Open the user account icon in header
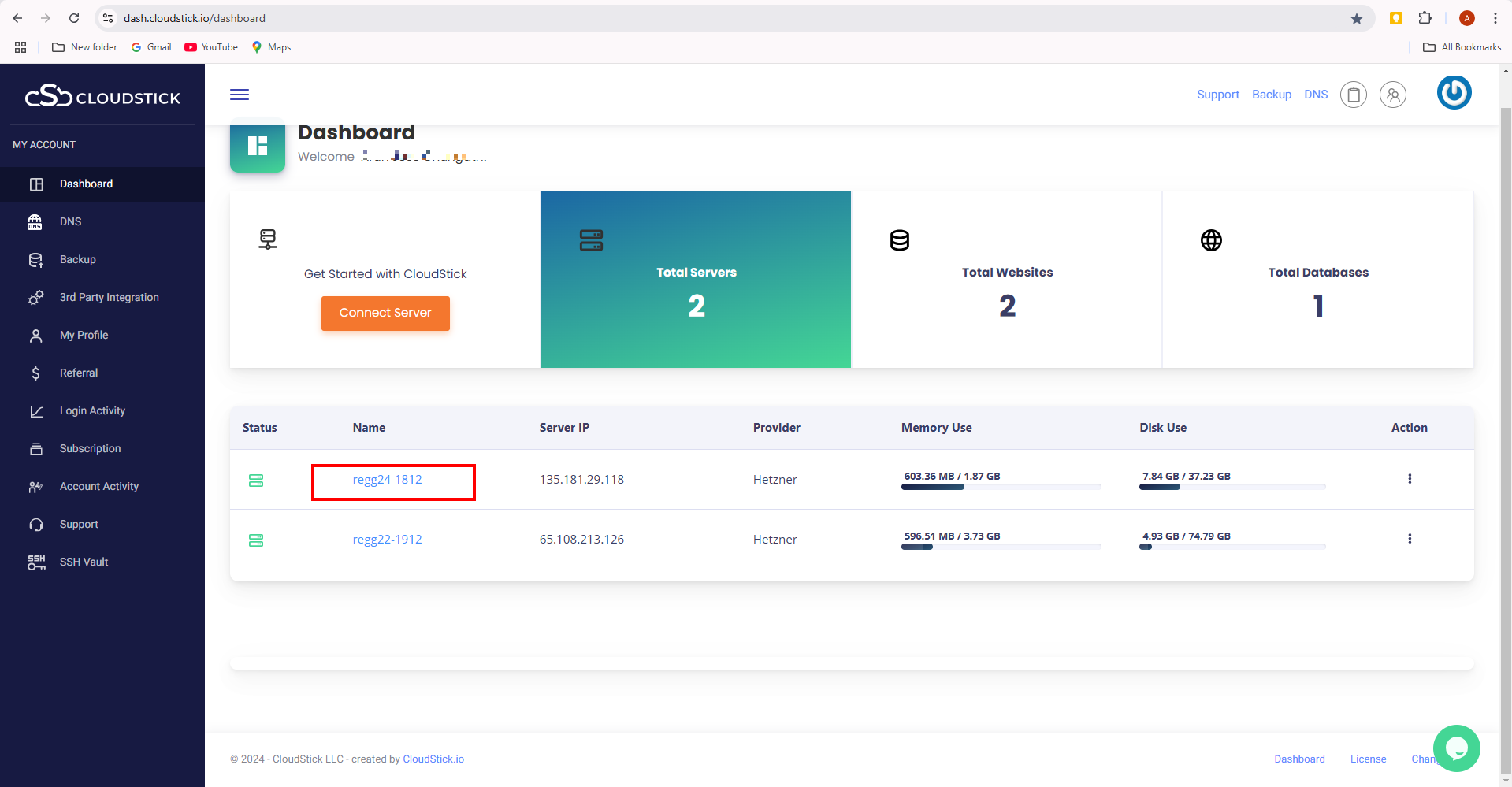 (x=1392, y=95)
